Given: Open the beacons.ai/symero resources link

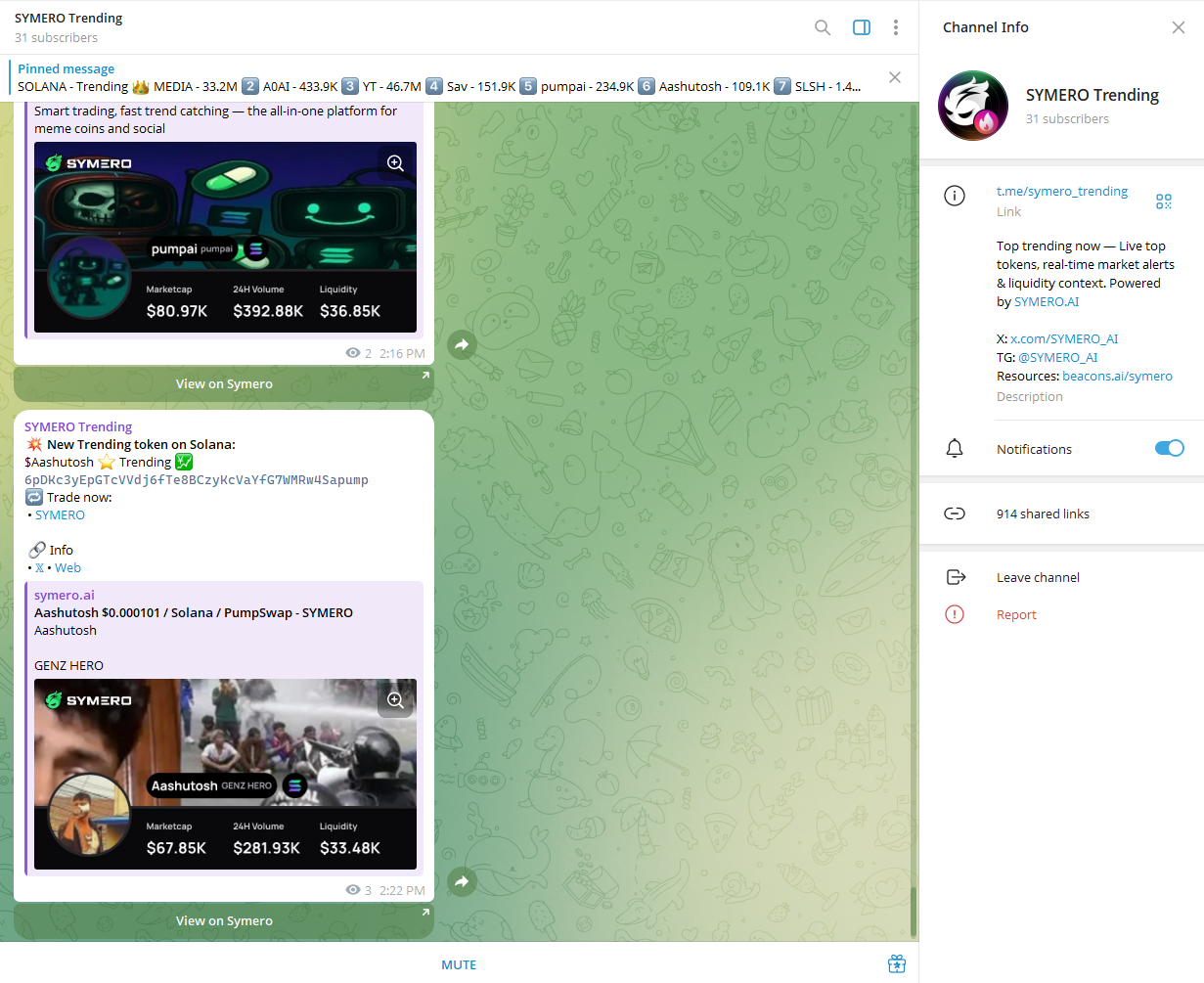Looking at the screenshot, I should pyautogui.click(x=1117, y=376).
